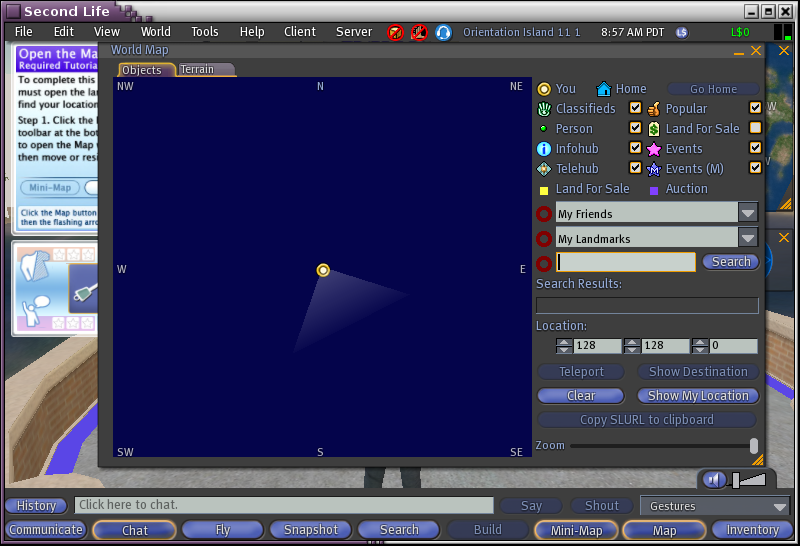Image resolution: width=800 pixels, height=546 pixels.
Task: Mute audio using the speaker icon
Action: pyautogui.click(x=714, y=480)
